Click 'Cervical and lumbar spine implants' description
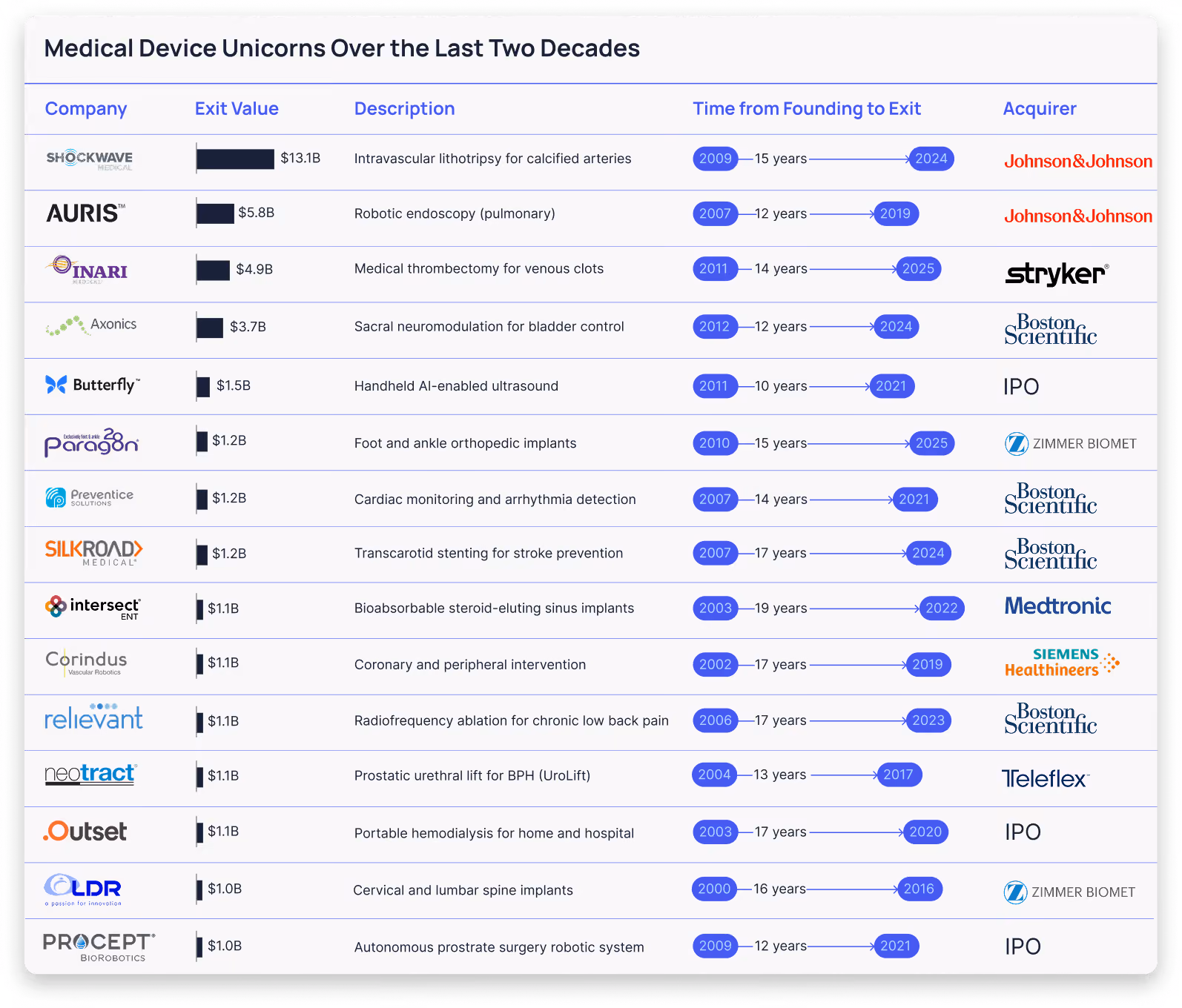The width and height of the screenshot is (1182, 1008). point(463,890)
